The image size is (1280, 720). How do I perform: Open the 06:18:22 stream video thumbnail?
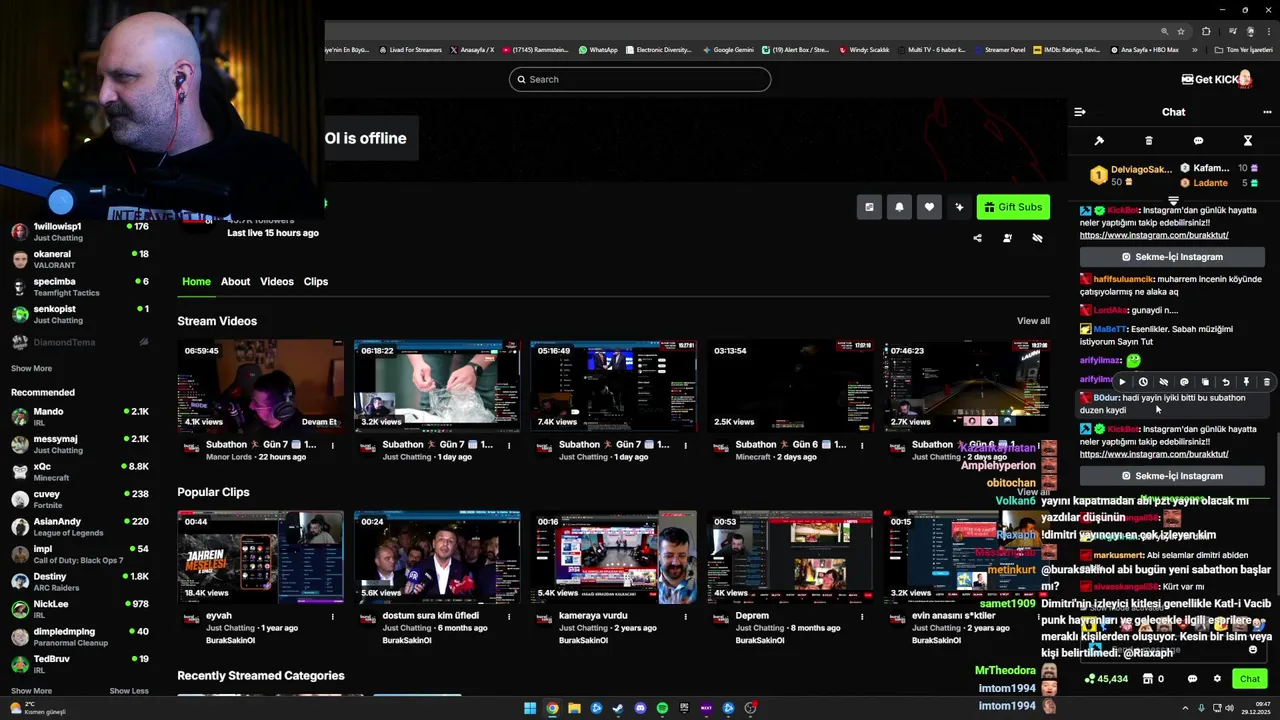(437, 386)
